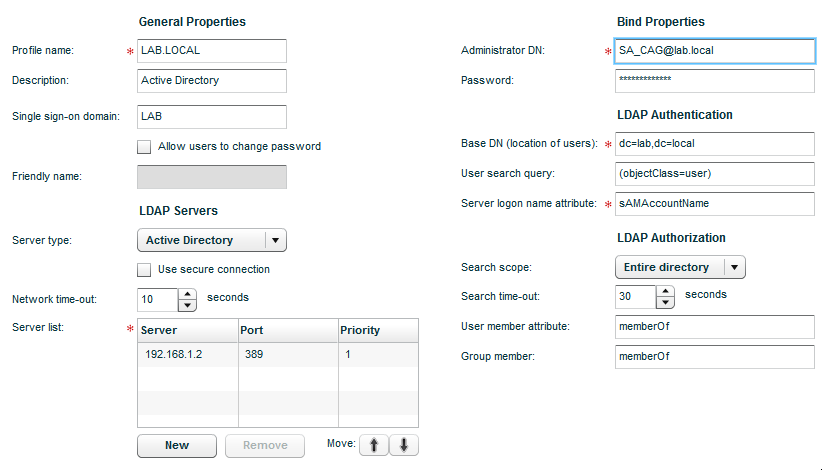
Task: Decrease the Search time-out value
Action: (x=665, y=302)
